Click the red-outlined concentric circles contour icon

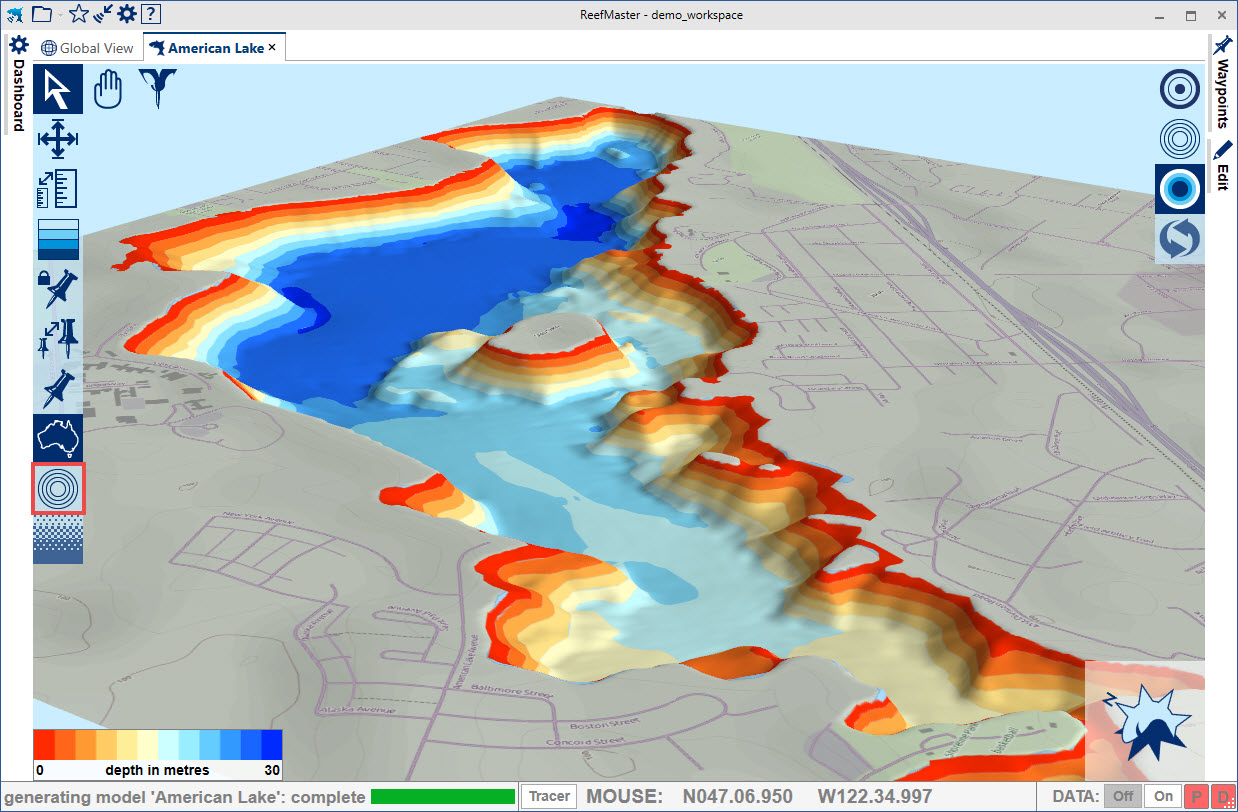(x=58, y=489)
